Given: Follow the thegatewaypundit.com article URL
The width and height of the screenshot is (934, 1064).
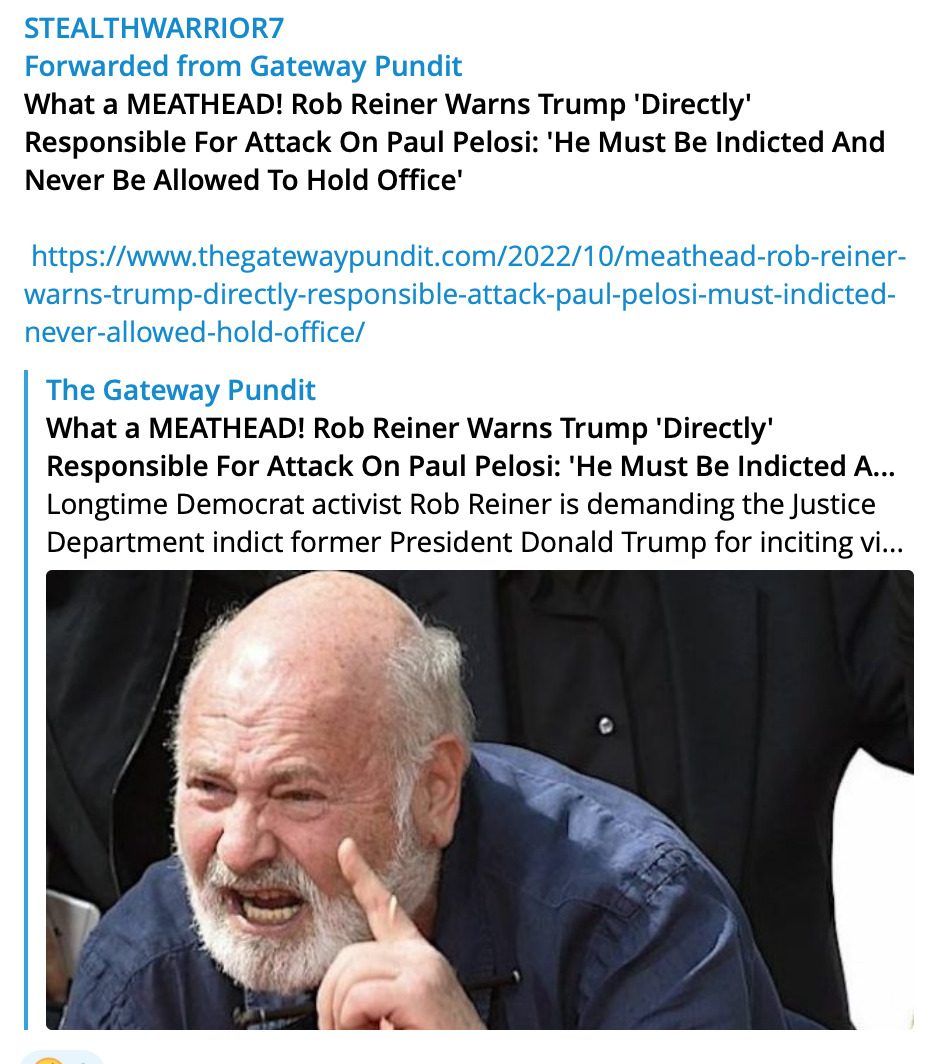Looking at the screenshot, I should coord(465,294).
